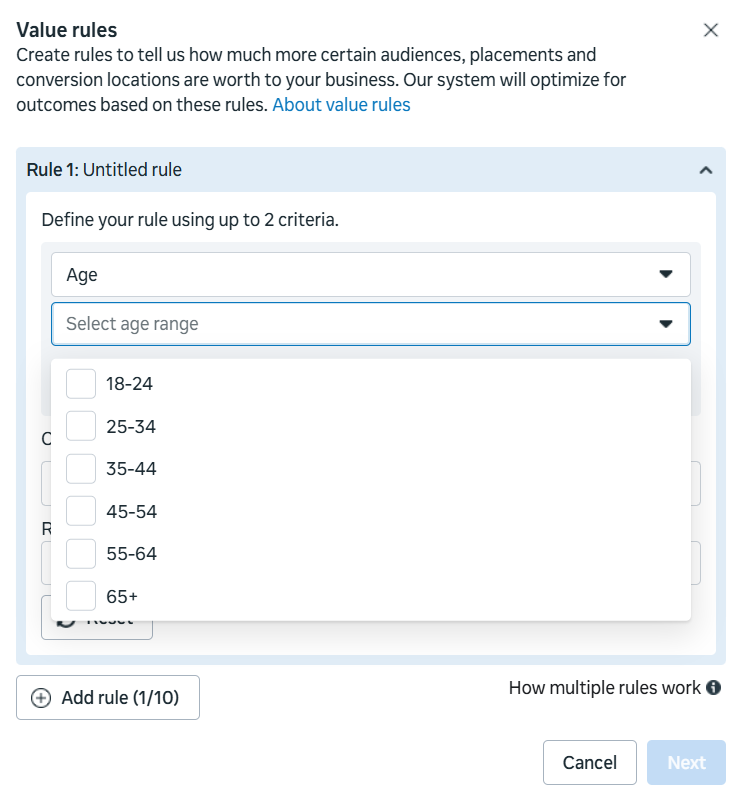Tick the 45-54 checkbox

click(x=81, y=512)
